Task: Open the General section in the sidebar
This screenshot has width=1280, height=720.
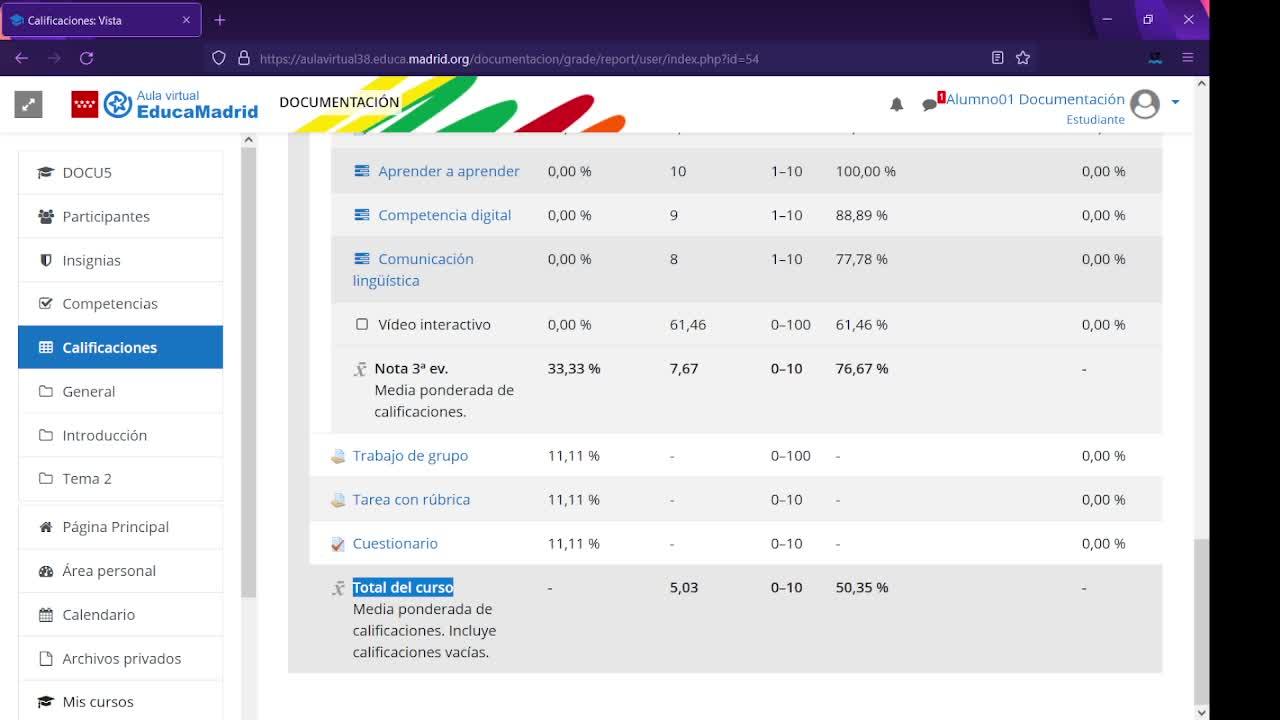Action: (x=120, y=391)
